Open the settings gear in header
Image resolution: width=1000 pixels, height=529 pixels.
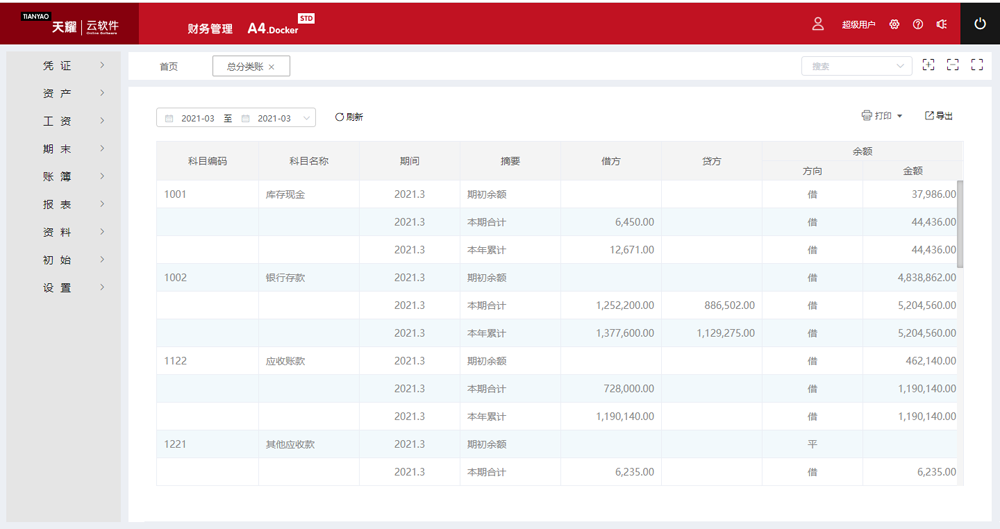[894, 24]
